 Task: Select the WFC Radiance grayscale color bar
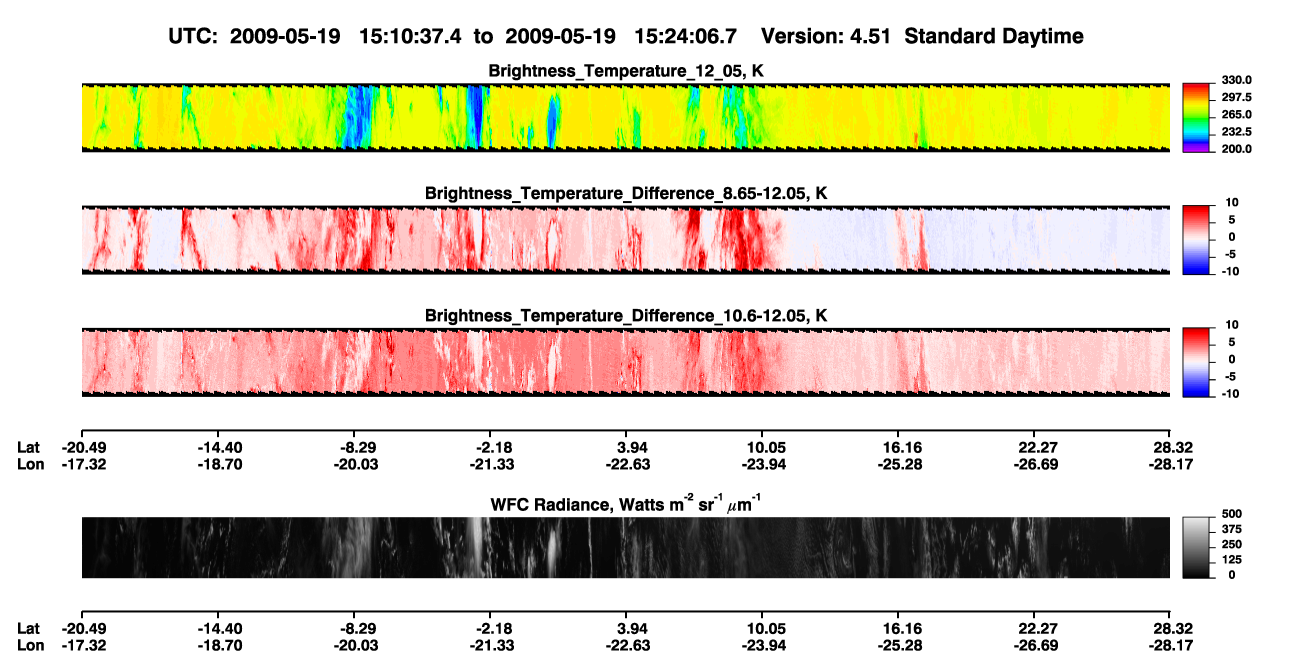click(x=1197, y=546)
